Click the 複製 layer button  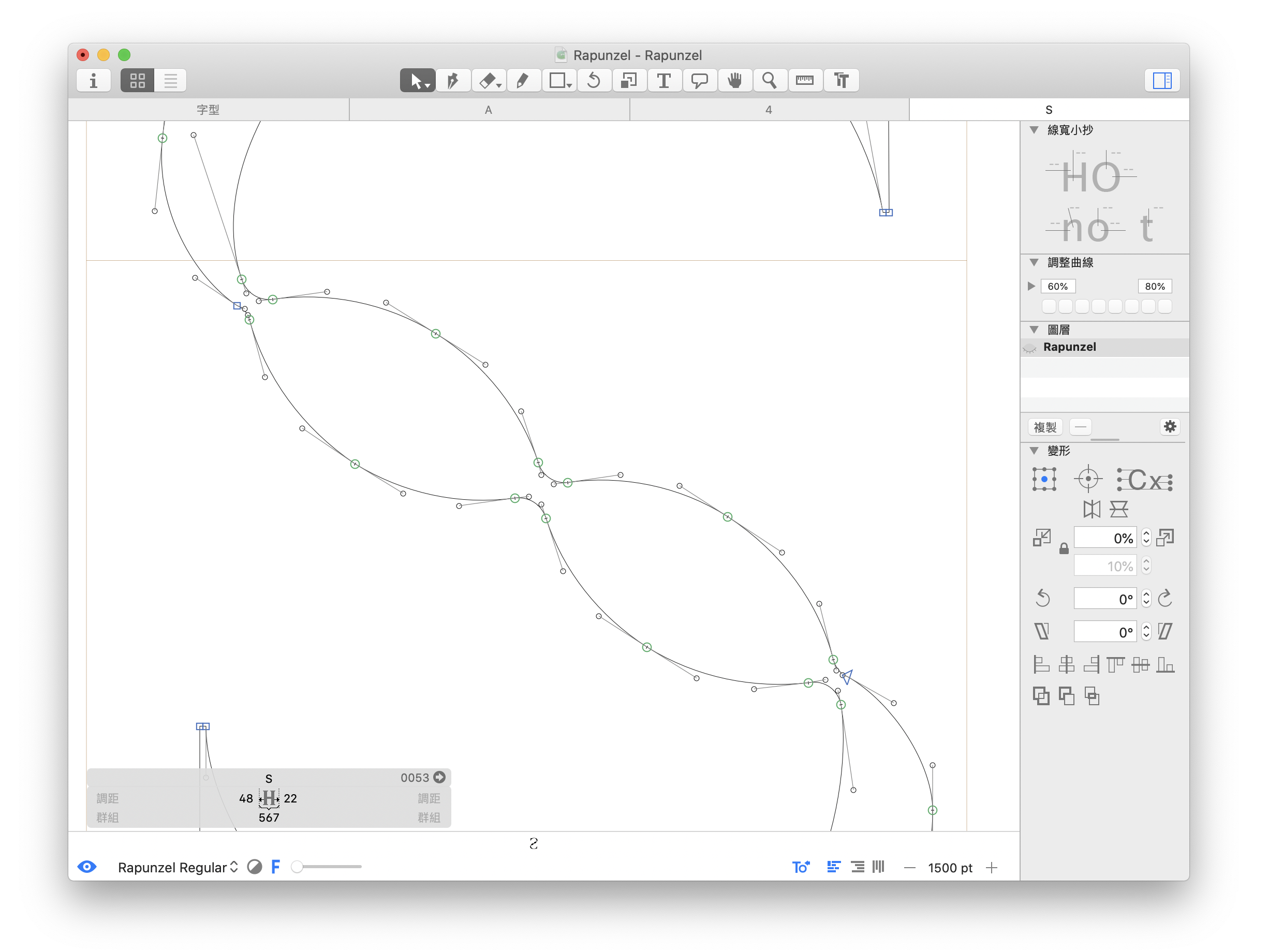[x=1044, y=427]
